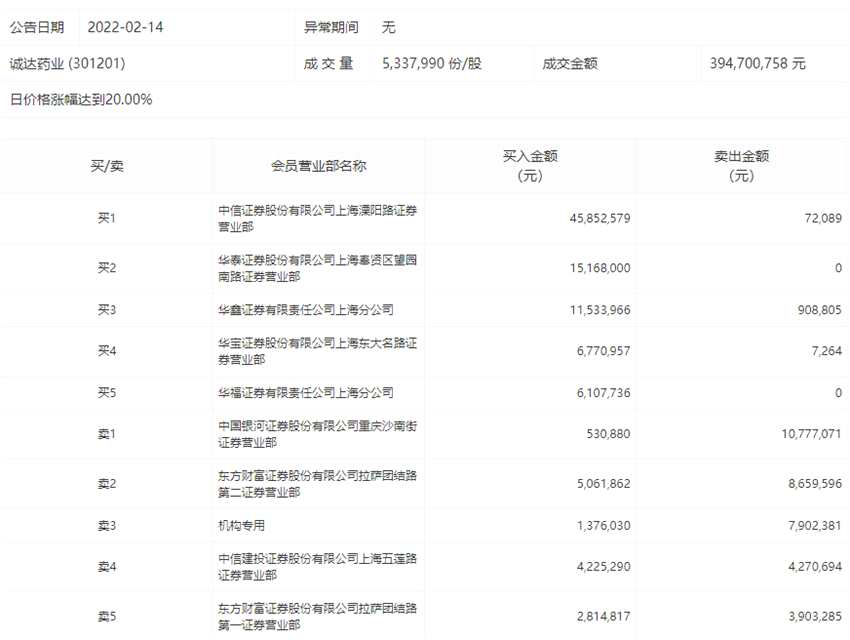Viewport: 850px width, 640px height.
Task: Select the announcement date 2022-02-14
Action: click(x=125, y=27)
